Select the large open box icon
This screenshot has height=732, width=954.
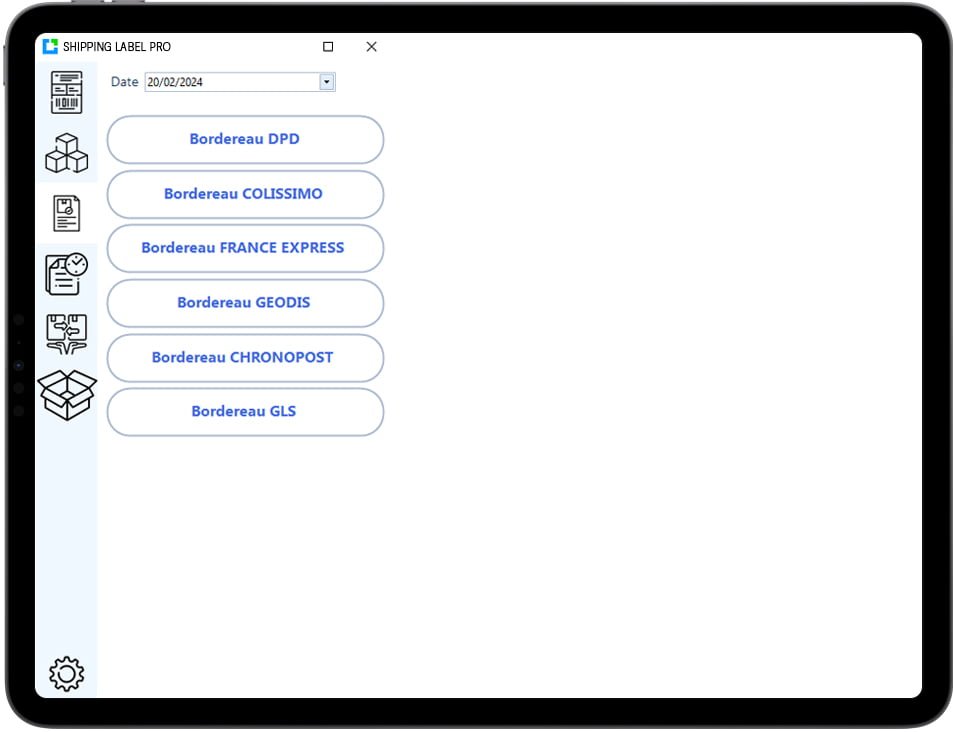pyautogui.click(x=67, y=395)
